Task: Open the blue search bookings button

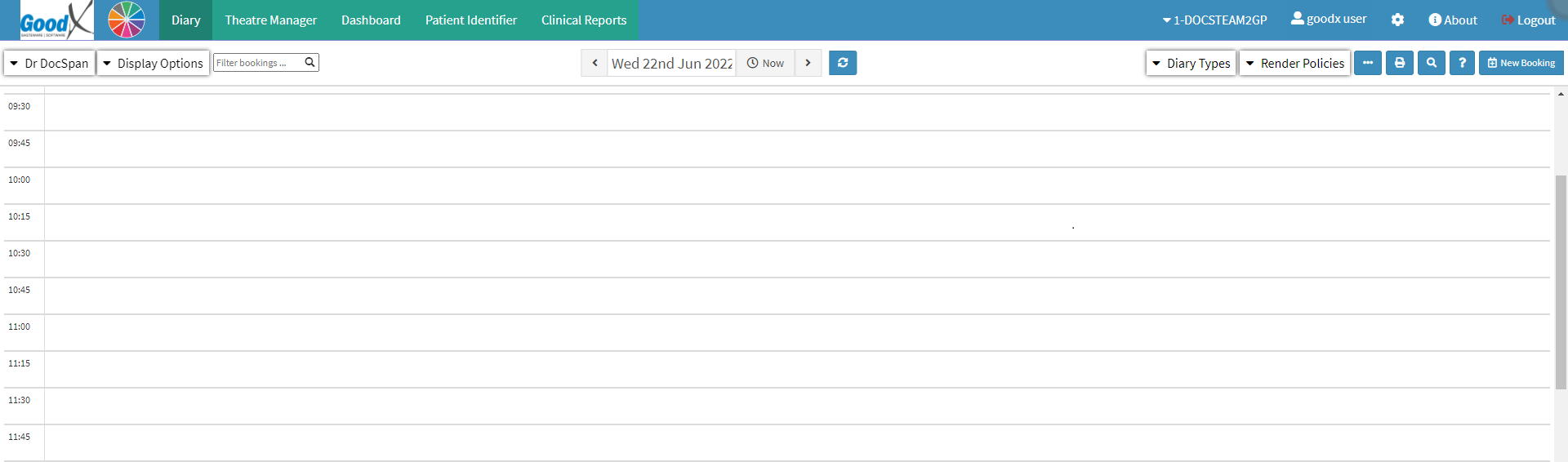Action: (1432, 63)
